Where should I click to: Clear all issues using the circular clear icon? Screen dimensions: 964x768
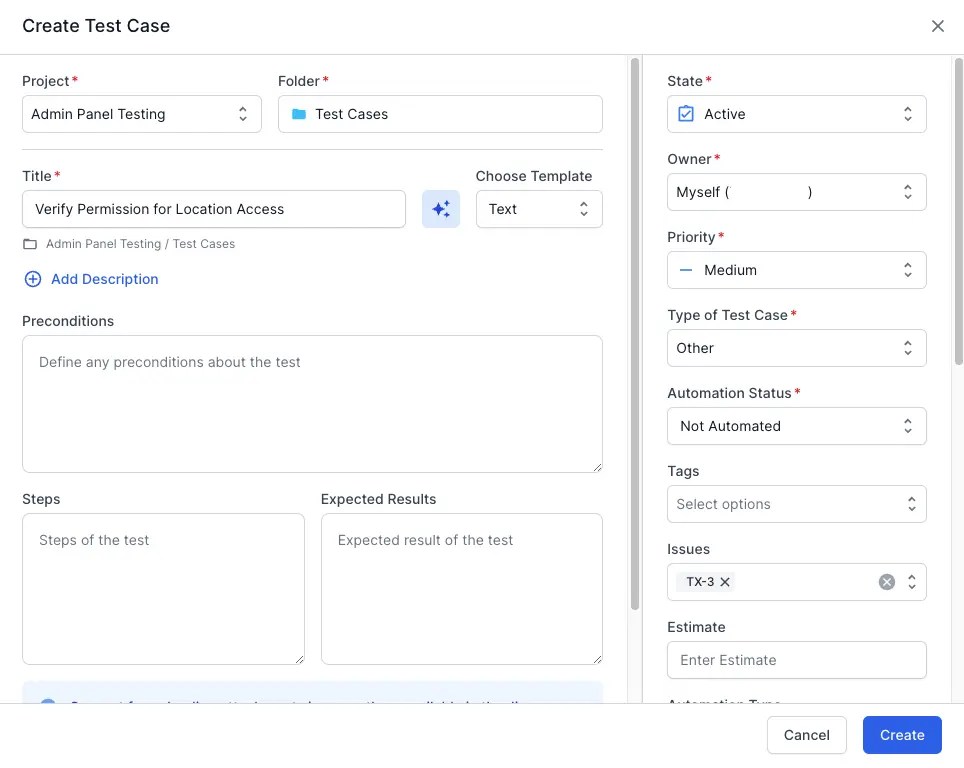885,581
